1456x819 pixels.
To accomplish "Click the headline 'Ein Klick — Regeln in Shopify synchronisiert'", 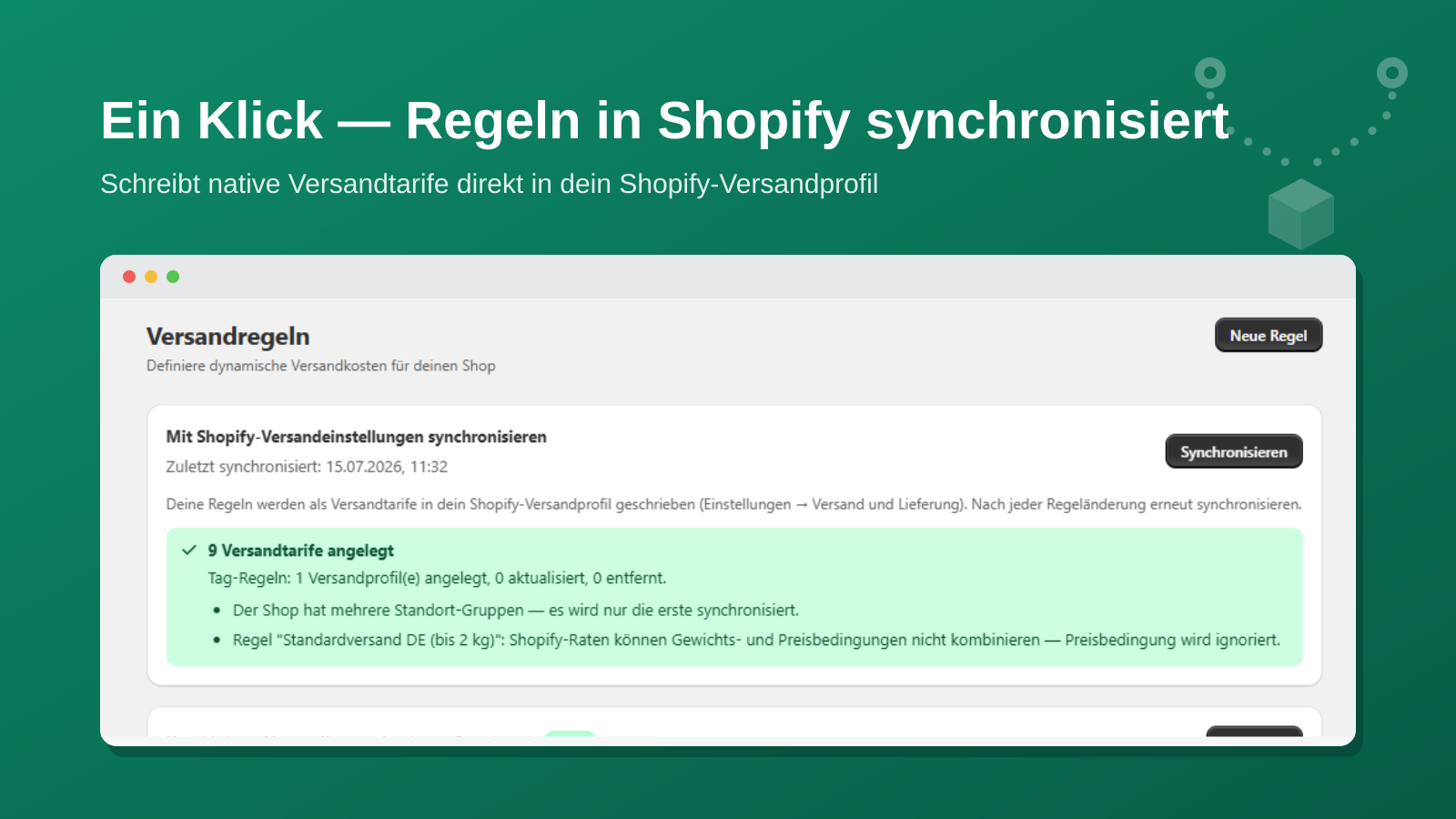I will point(665,121).
